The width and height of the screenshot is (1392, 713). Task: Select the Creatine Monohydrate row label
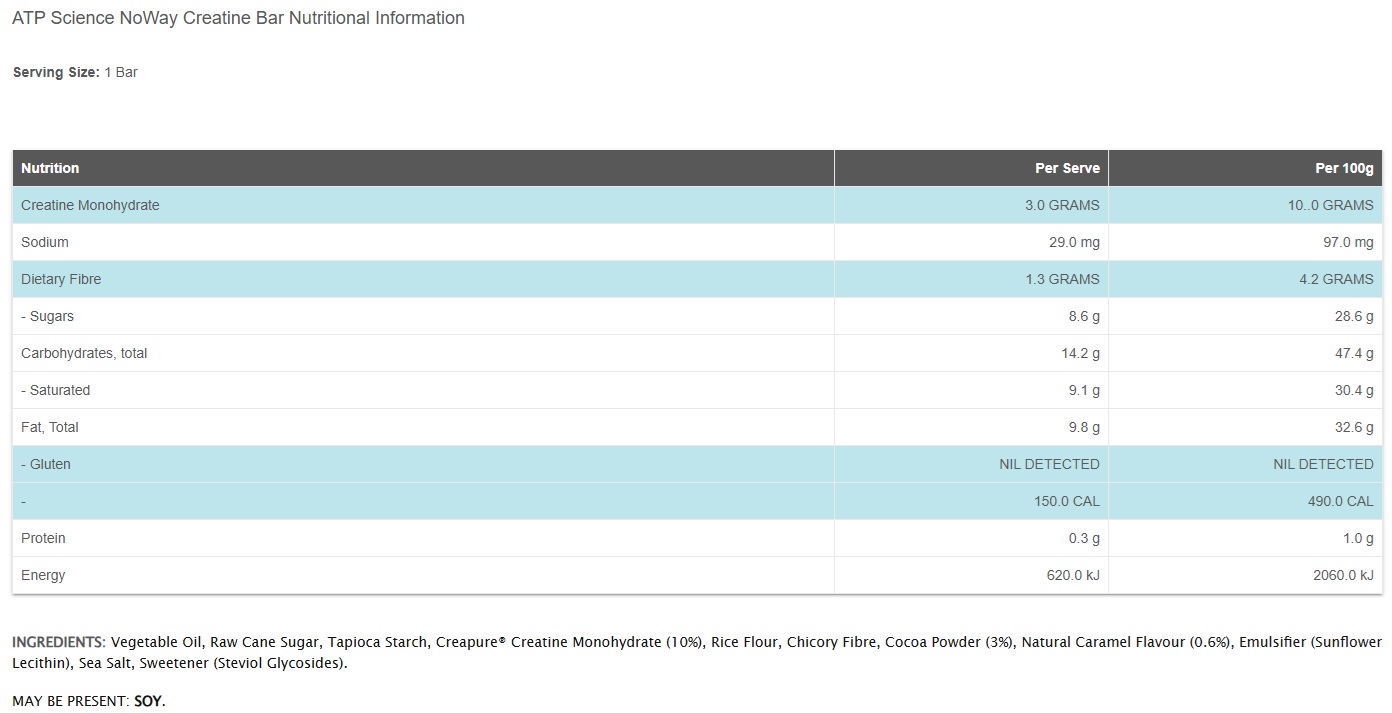point(90,205)
